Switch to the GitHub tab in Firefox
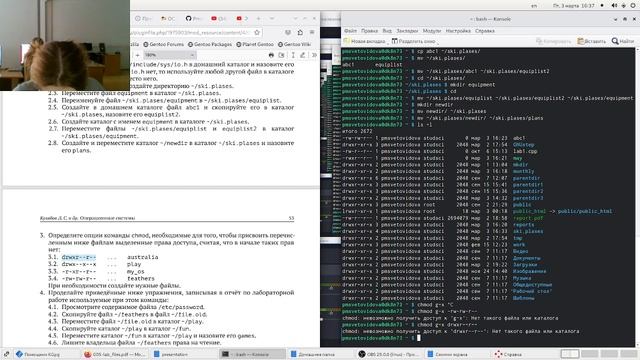640x360 pixels. (193, 18)
